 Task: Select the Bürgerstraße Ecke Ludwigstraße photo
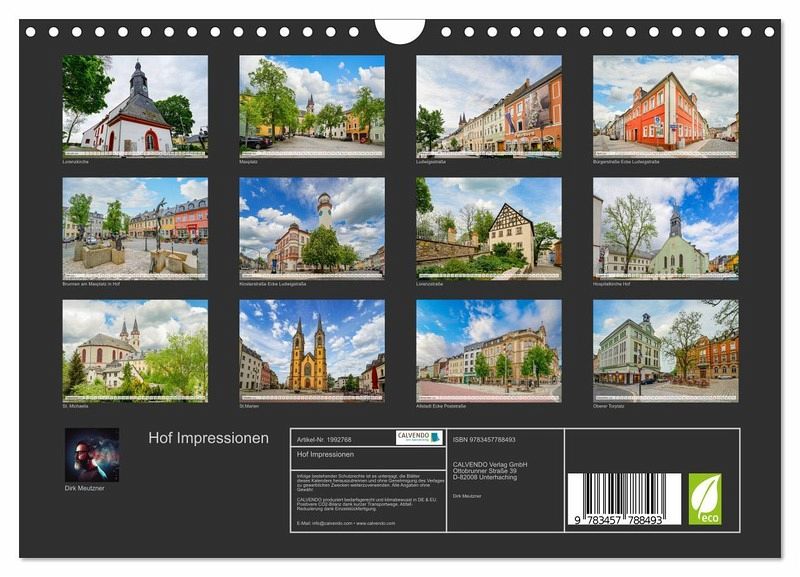[x=665, y=104]
